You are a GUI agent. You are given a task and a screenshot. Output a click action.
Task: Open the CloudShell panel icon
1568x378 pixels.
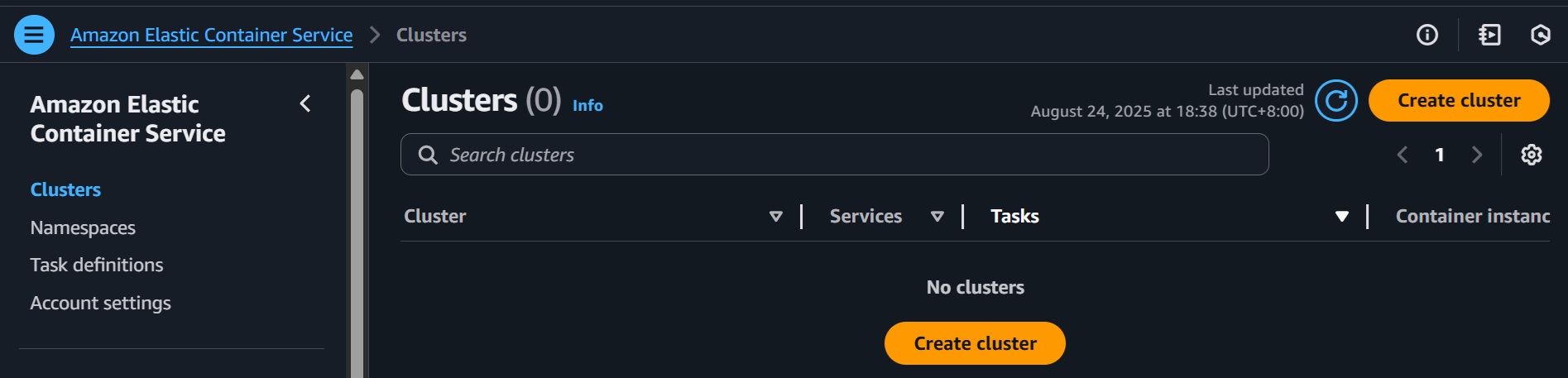1489,35
